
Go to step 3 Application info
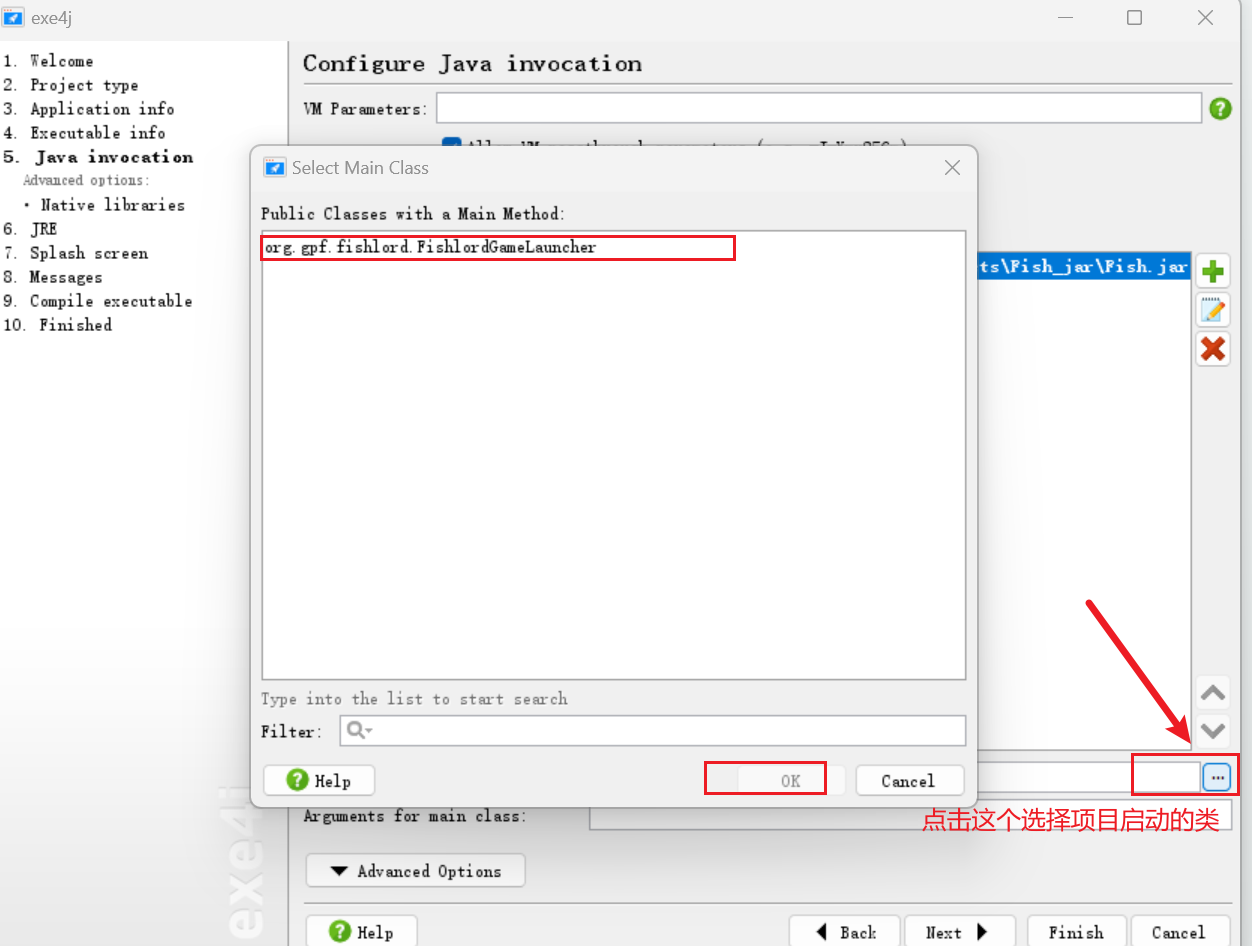(89, 109)
